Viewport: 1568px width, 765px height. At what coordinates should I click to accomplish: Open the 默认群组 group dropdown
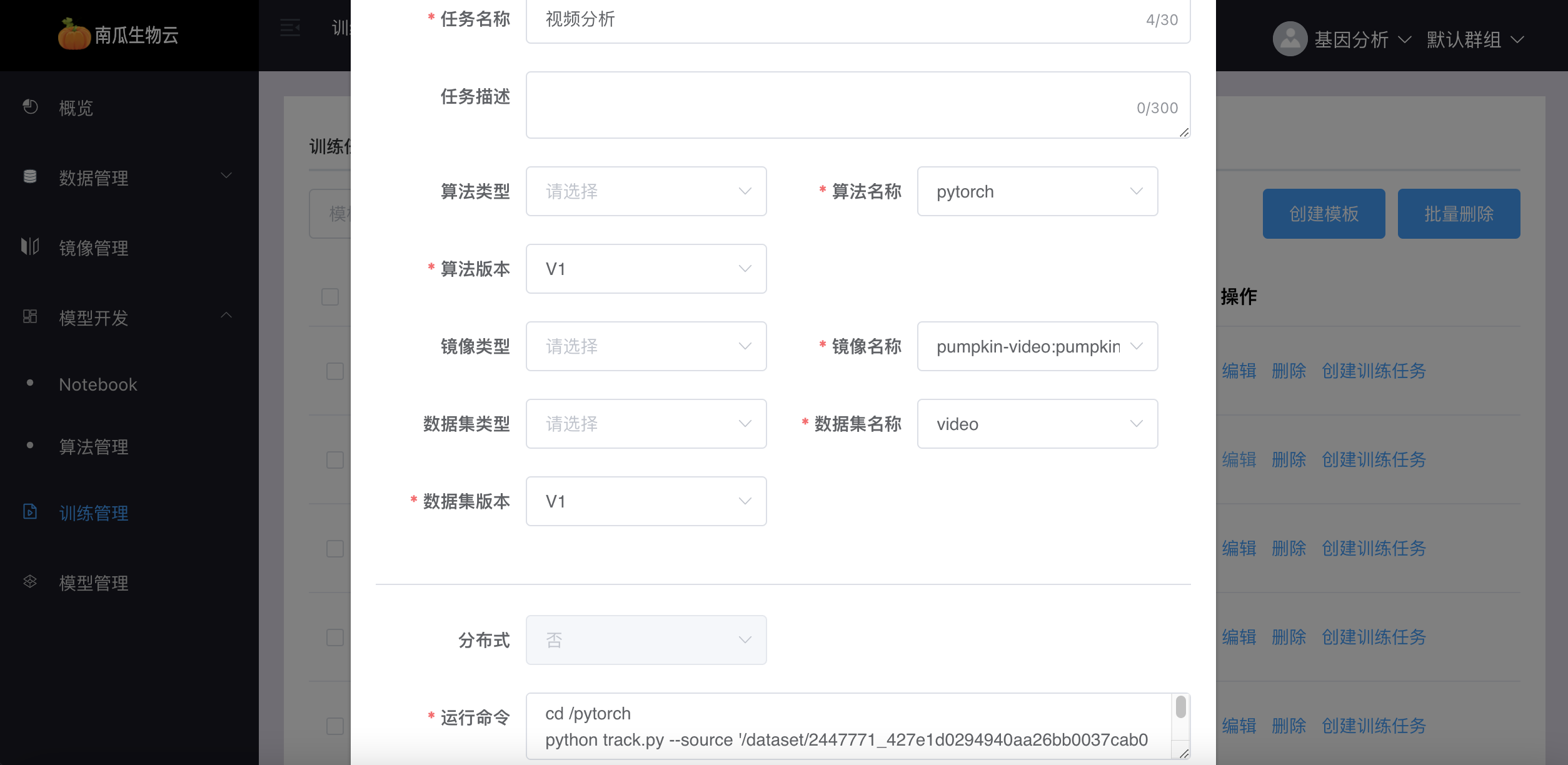1474,39
